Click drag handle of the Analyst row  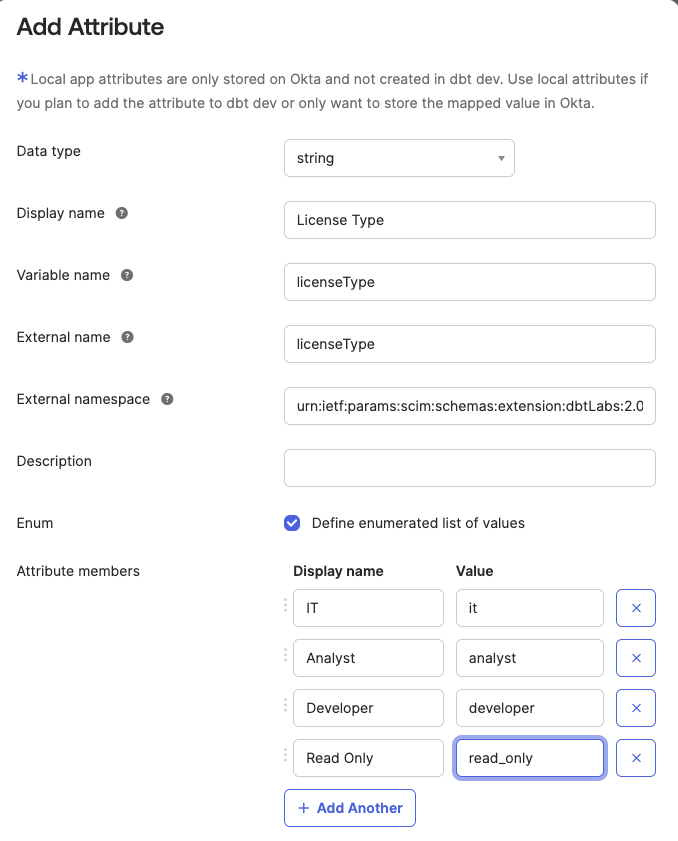pyautogui.click(x=285, y=656)
